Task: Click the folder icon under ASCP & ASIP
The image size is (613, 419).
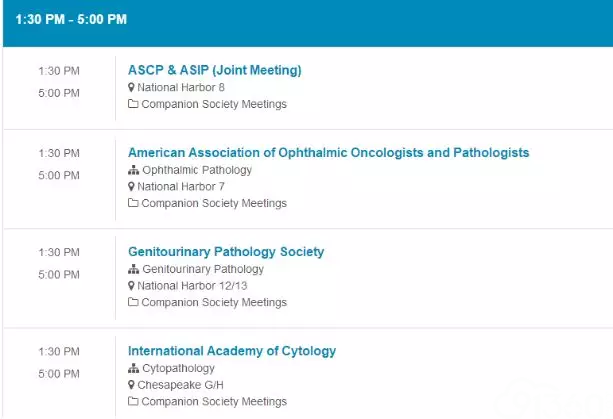Action: [x=133, y=104]
